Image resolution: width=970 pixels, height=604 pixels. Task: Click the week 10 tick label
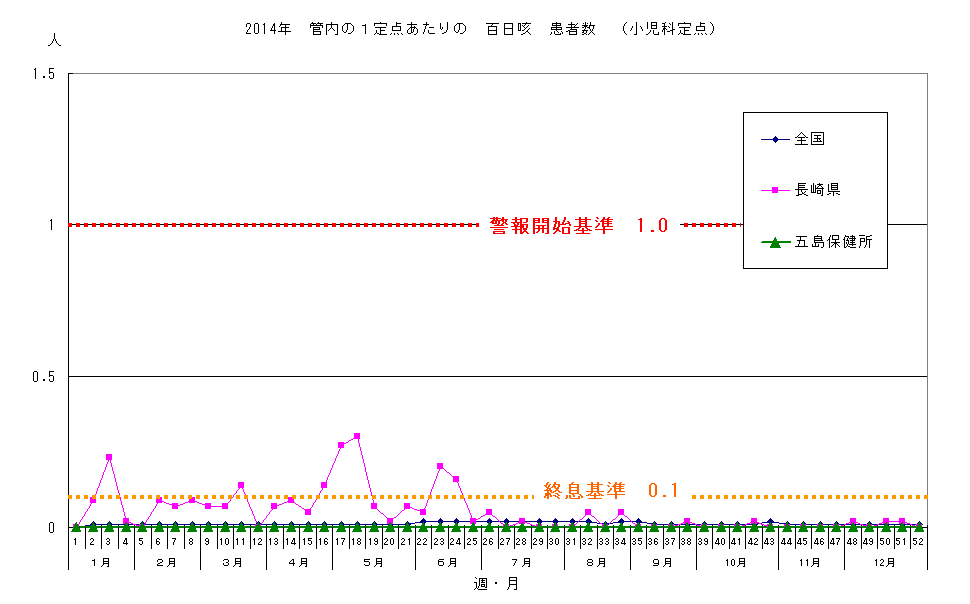pyautogui.click(x=224, y=542)
